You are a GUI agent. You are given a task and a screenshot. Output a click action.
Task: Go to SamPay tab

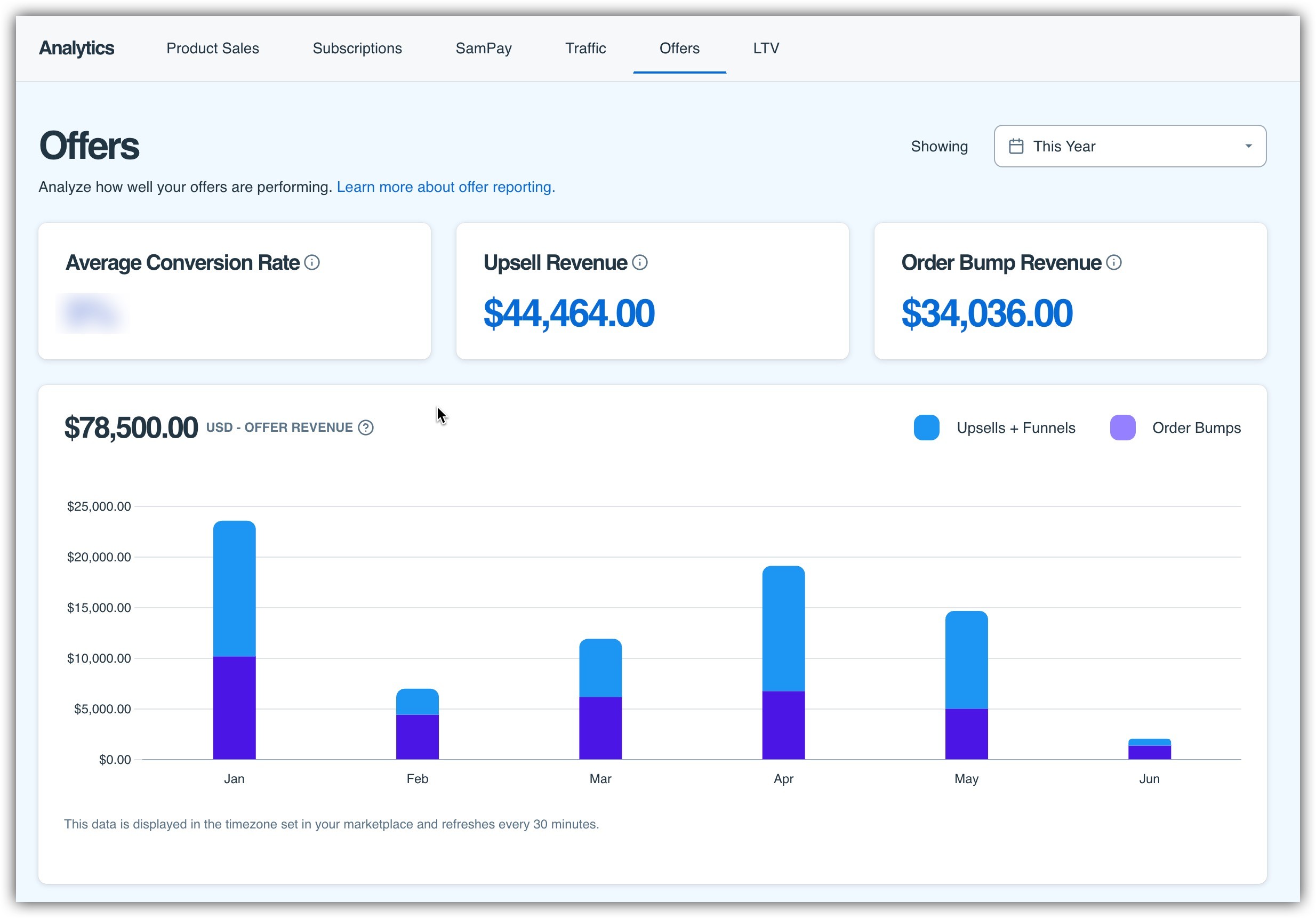483,48
